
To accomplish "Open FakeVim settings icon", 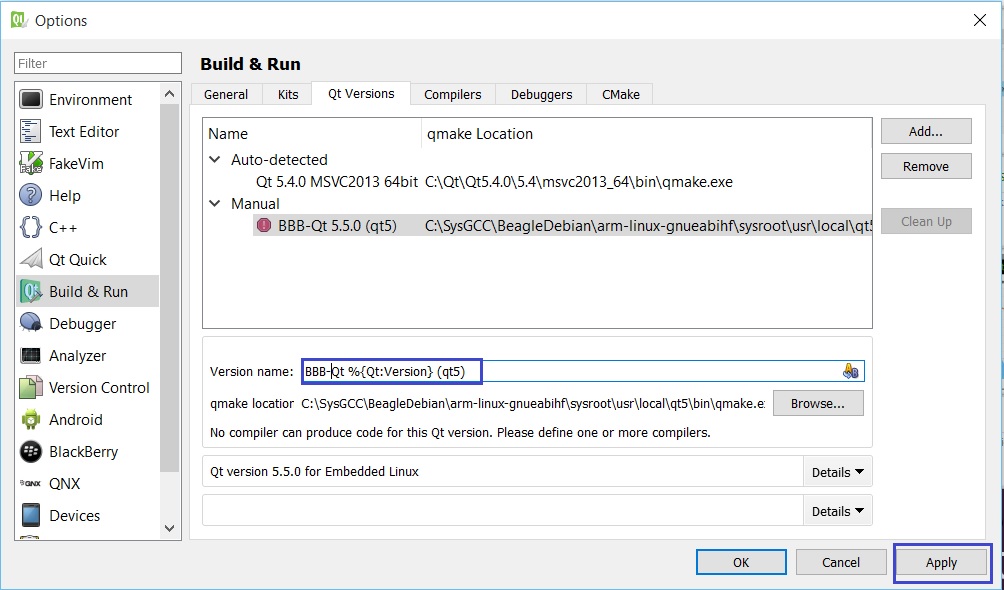I will (31, 163).
